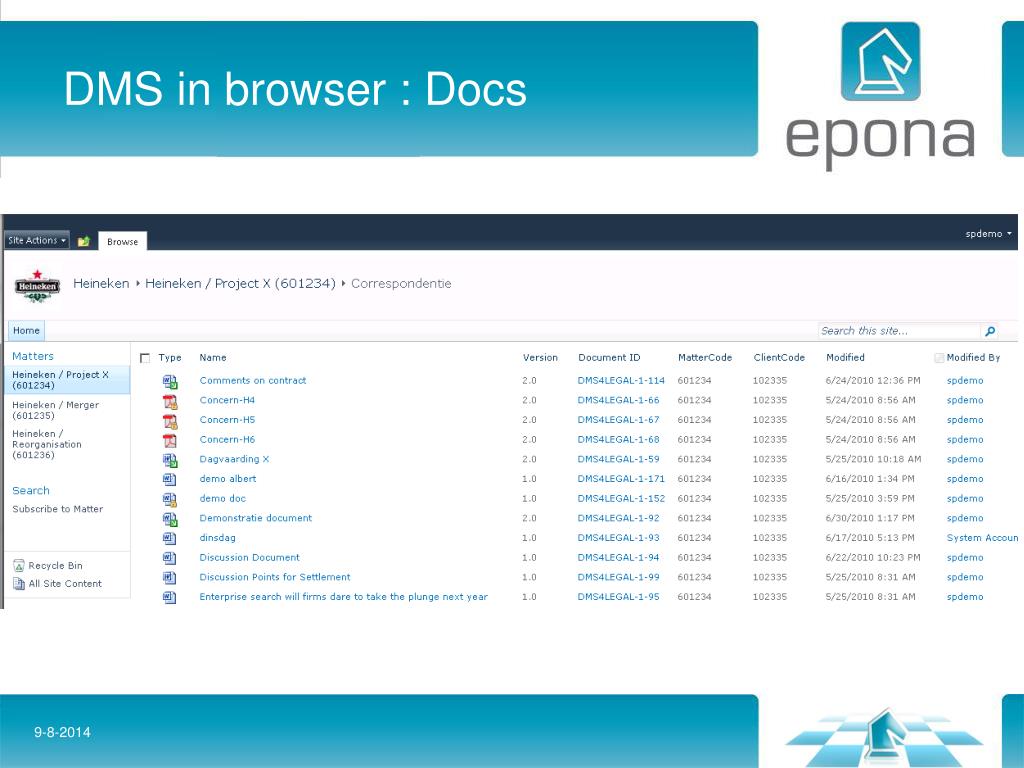
Task: Click the PDF icon for Concern-H5
Action: pos(170,421)
